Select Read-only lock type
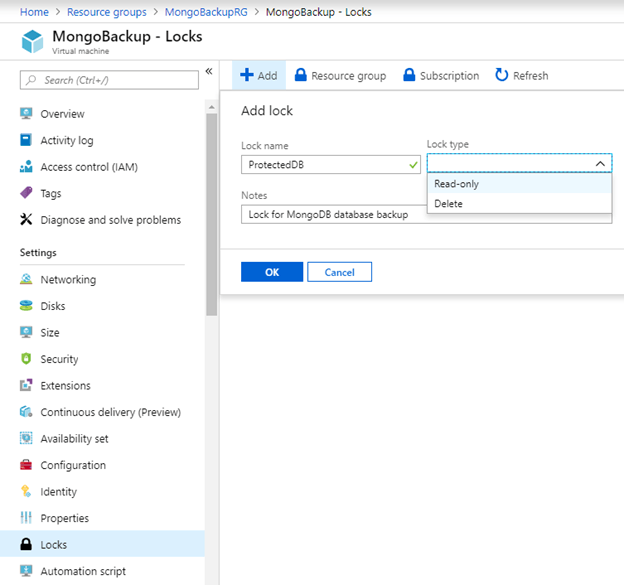The image size is (624, 585). coord(519,184)
